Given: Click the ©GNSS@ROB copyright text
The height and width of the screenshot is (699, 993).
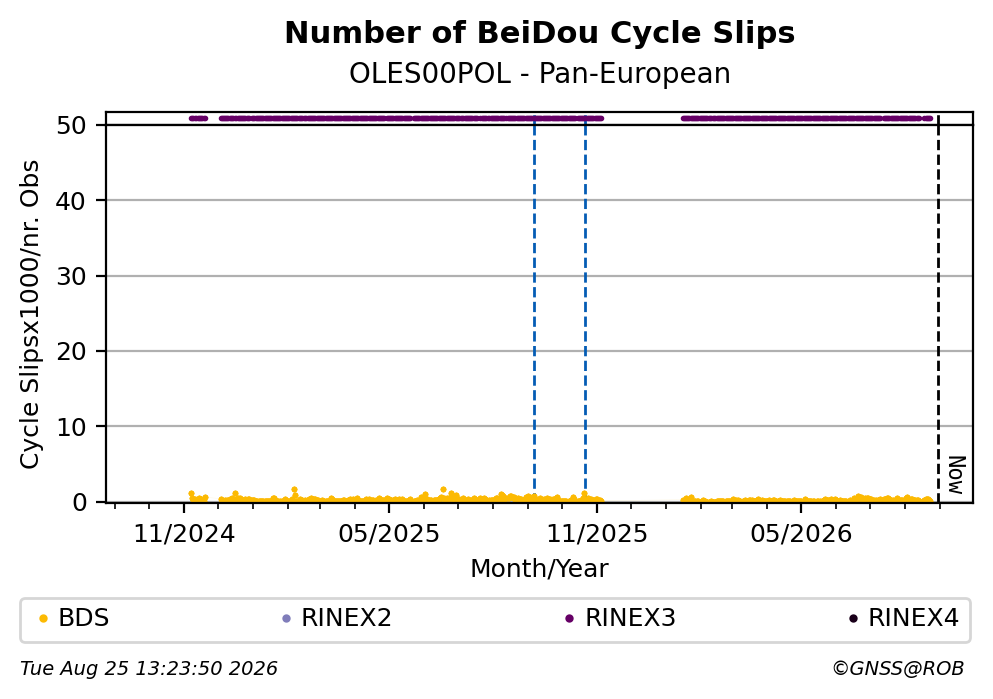Looking at the screenshot, I should click(898, 669).
